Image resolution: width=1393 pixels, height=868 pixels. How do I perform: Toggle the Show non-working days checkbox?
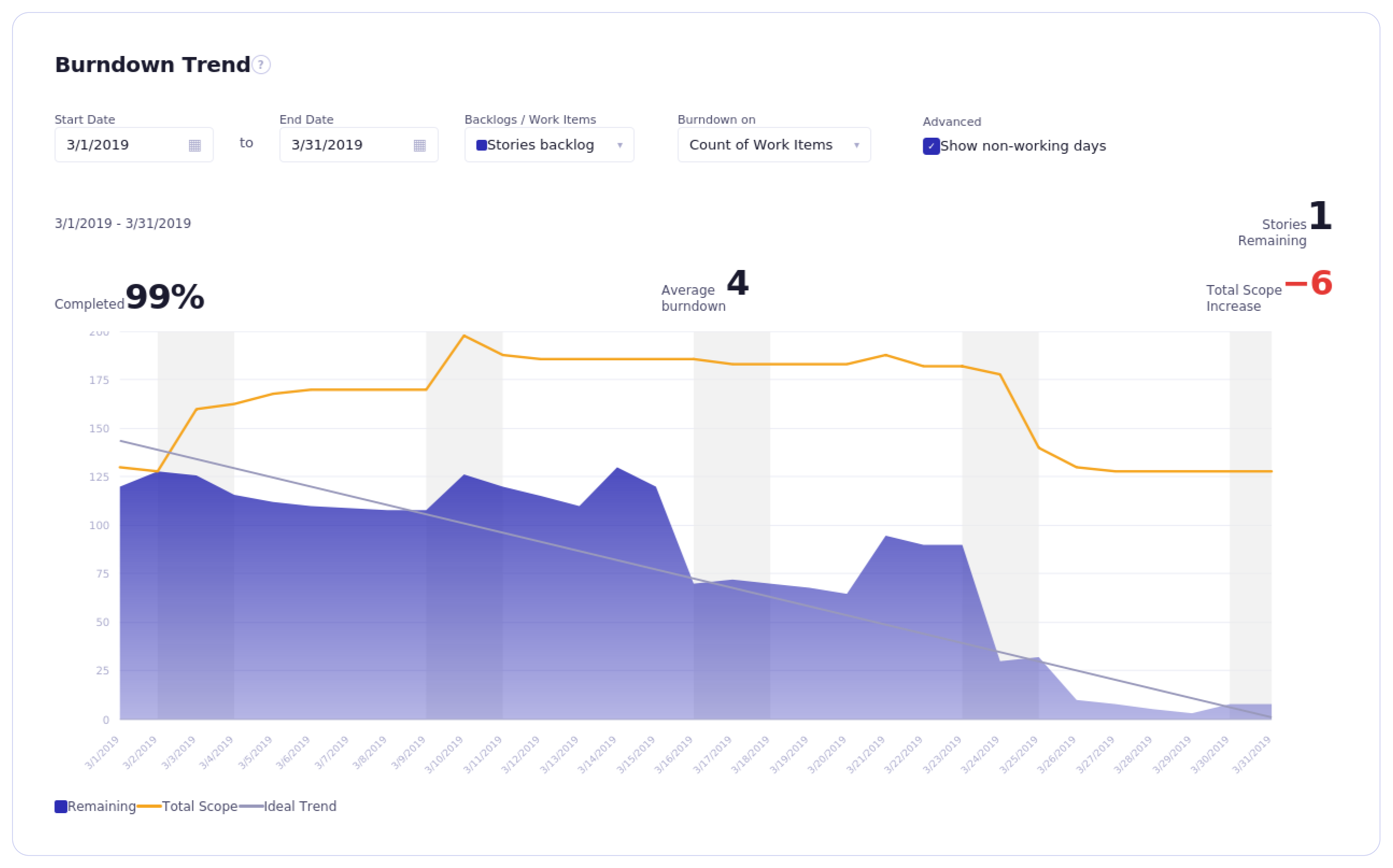(931, 146)
